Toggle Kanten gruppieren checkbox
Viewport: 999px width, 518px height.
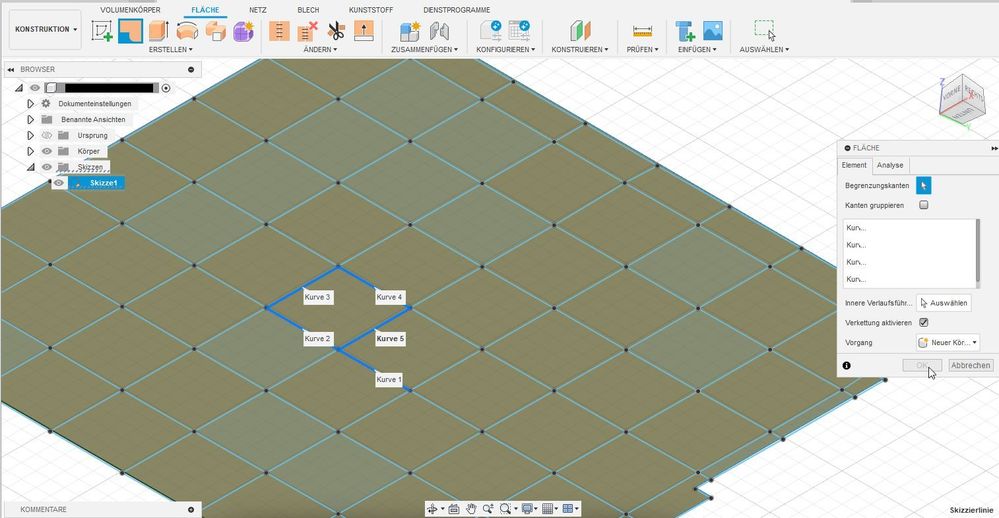tap(924, 205)
